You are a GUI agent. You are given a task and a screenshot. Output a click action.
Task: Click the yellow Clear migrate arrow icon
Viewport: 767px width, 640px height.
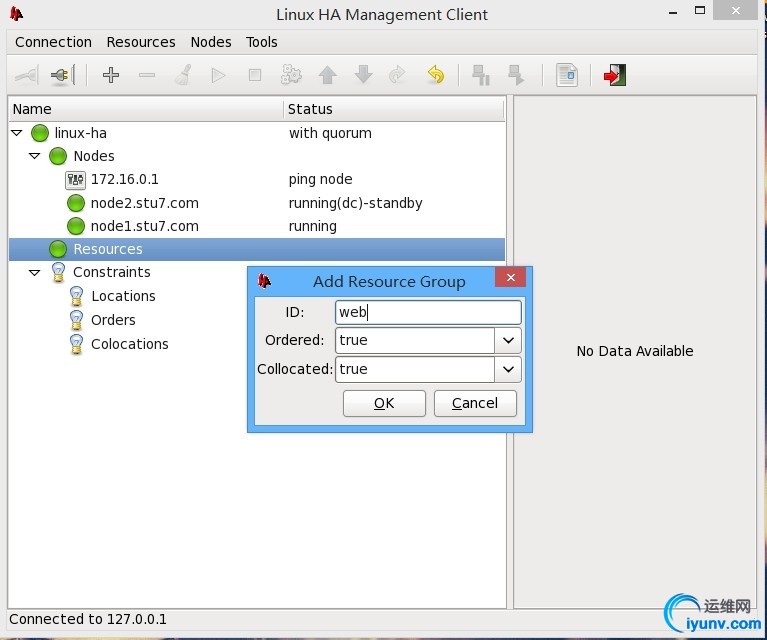[435, 75]
